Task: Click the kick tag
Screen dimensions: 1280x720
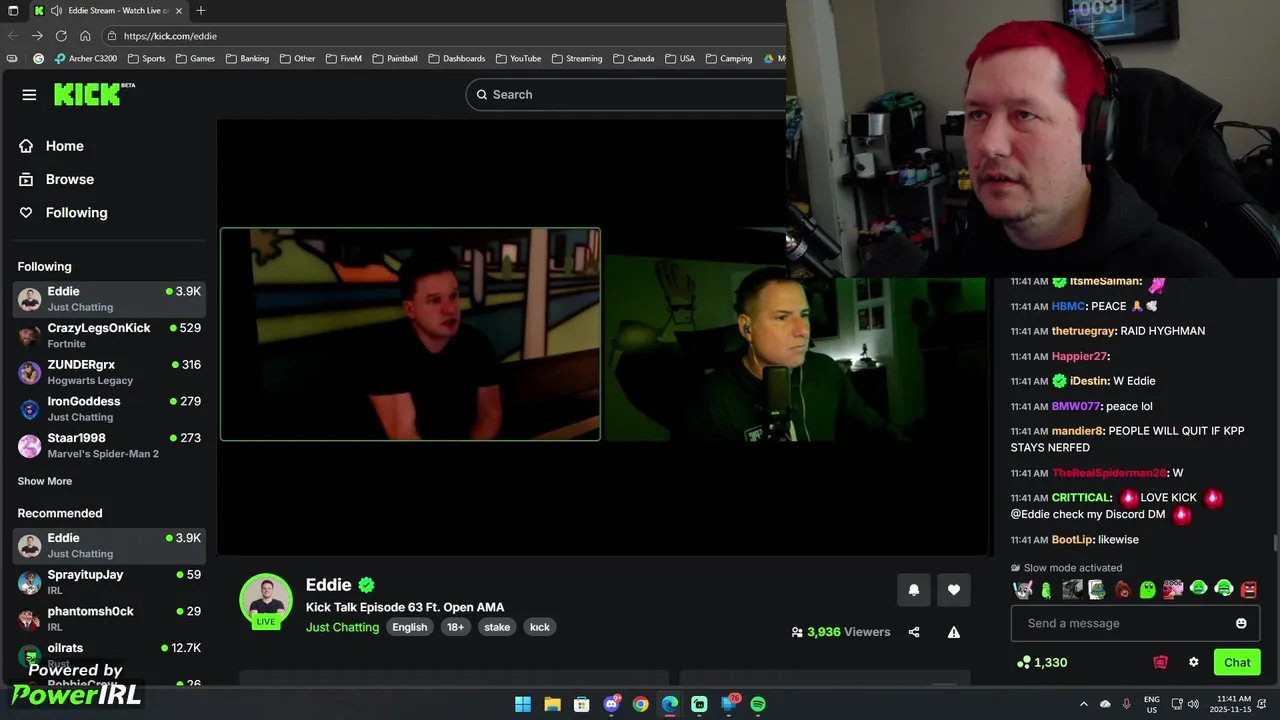Action: (540, 627)
